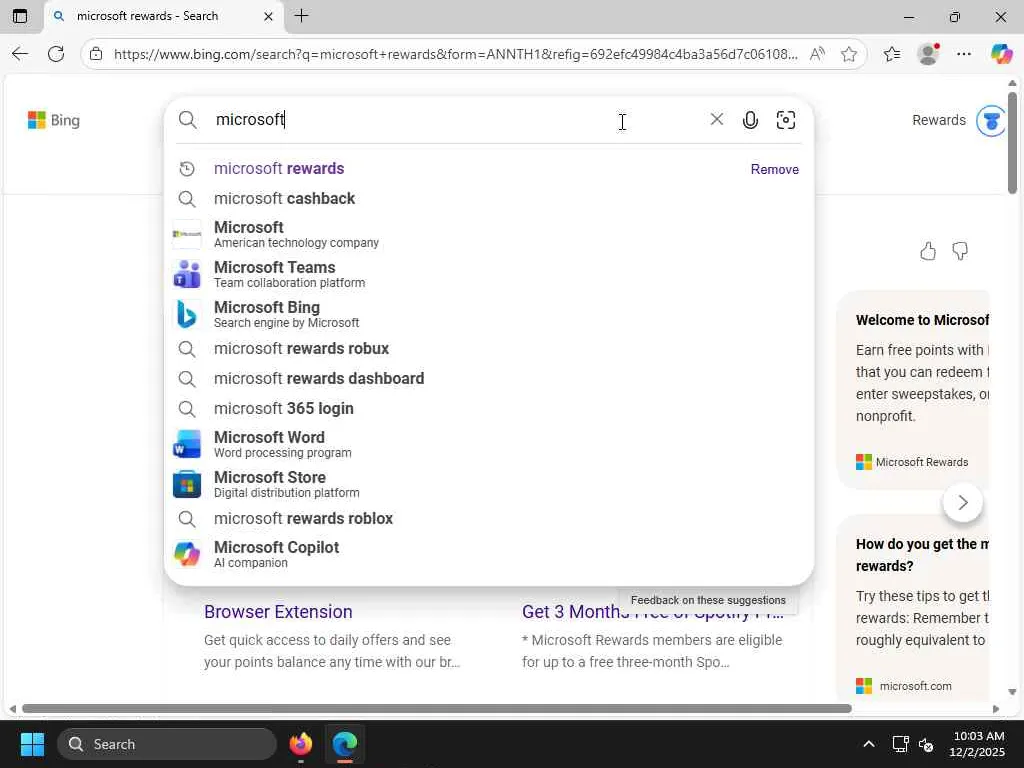Show hidden system tray icons

click(869, 744)
